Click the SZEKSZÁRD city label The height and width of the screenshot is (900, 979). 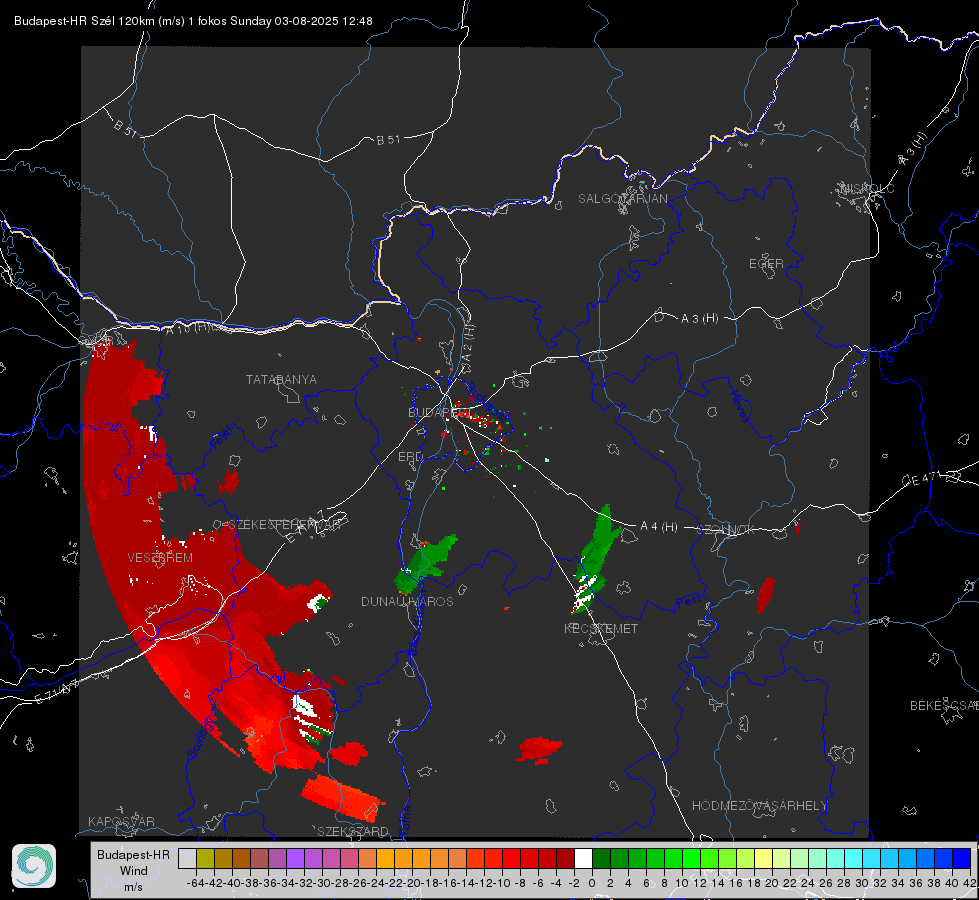353,831
